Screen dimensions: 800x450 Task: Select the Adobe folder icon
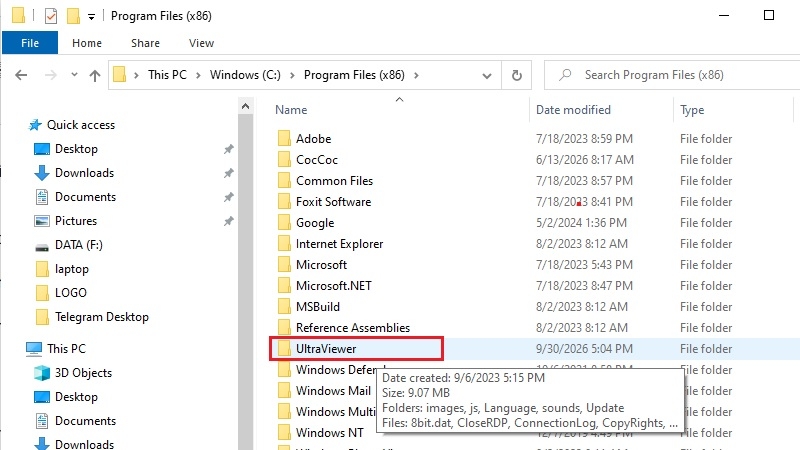(284, 139)
